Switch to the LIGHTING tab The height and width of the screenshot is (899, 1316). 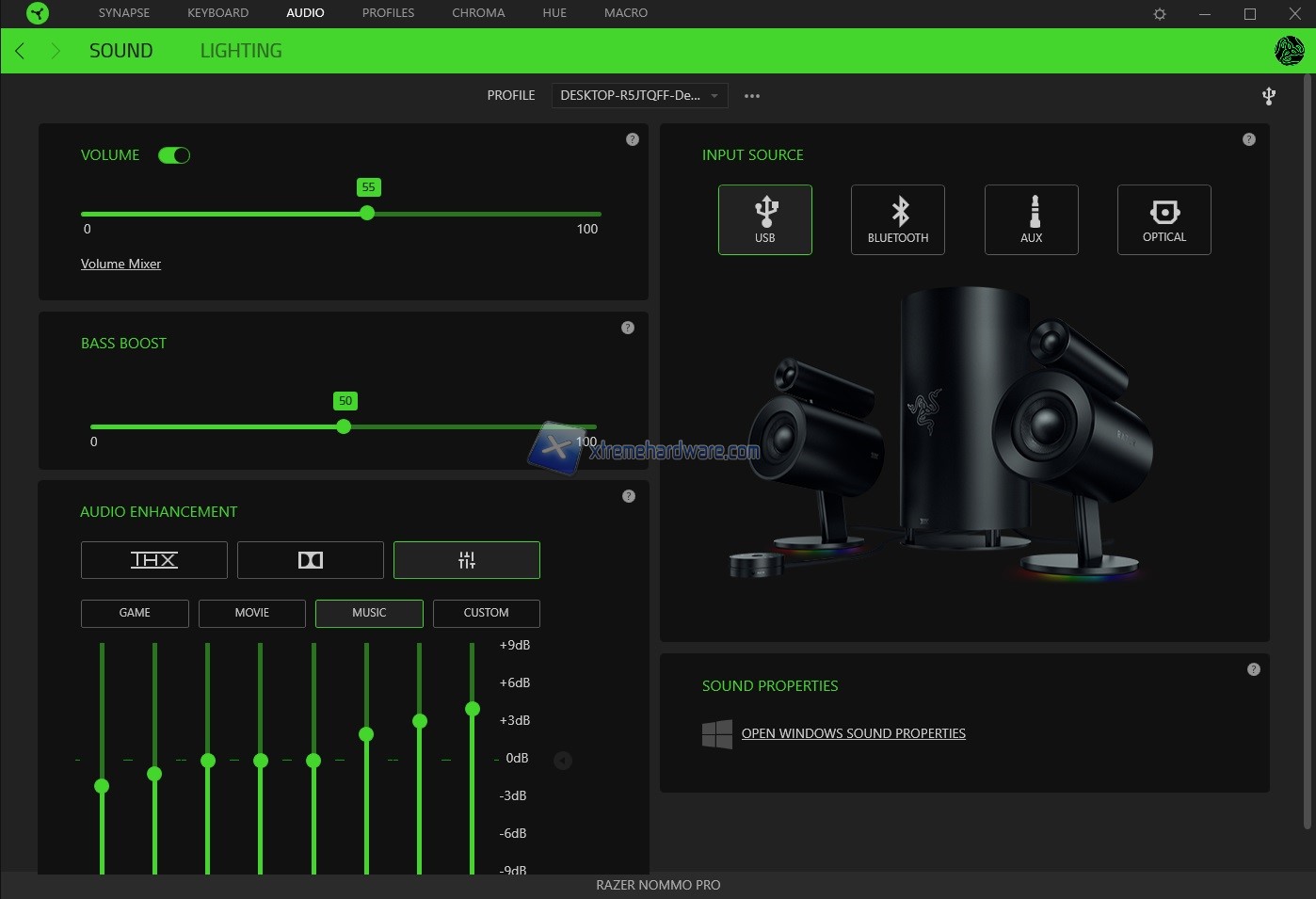pyautogui.click(x=241, y=51)
